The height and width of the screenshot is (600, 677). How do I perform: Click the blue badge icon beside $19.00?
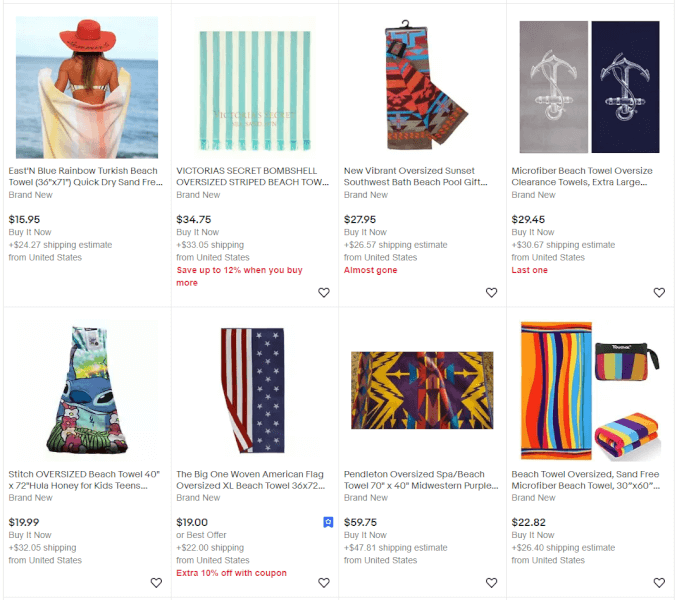(x=328, y=522)
